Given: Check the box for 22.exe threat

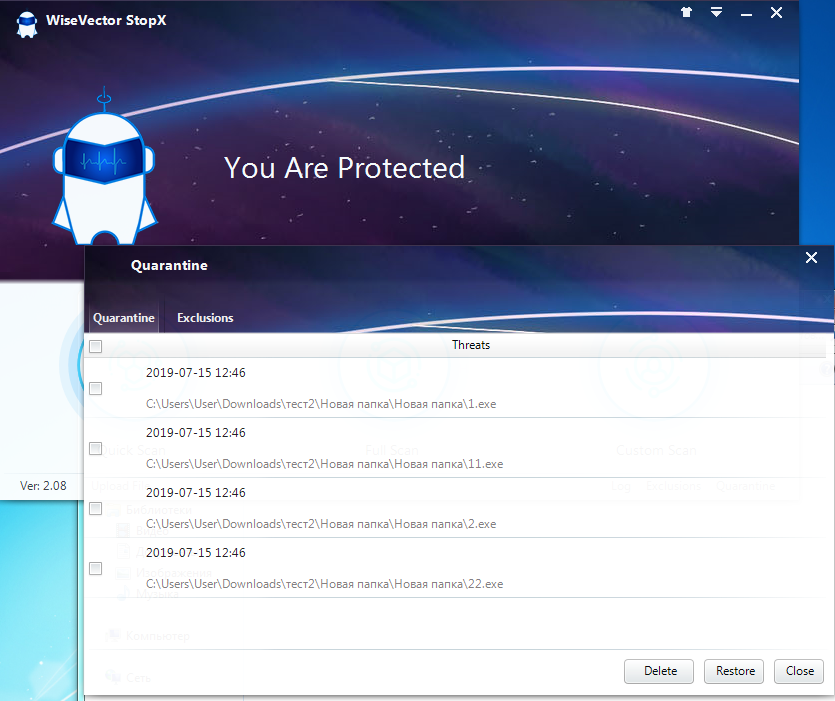Looking at the screenshot, I should pyautogui.click(x=96, y=568).
